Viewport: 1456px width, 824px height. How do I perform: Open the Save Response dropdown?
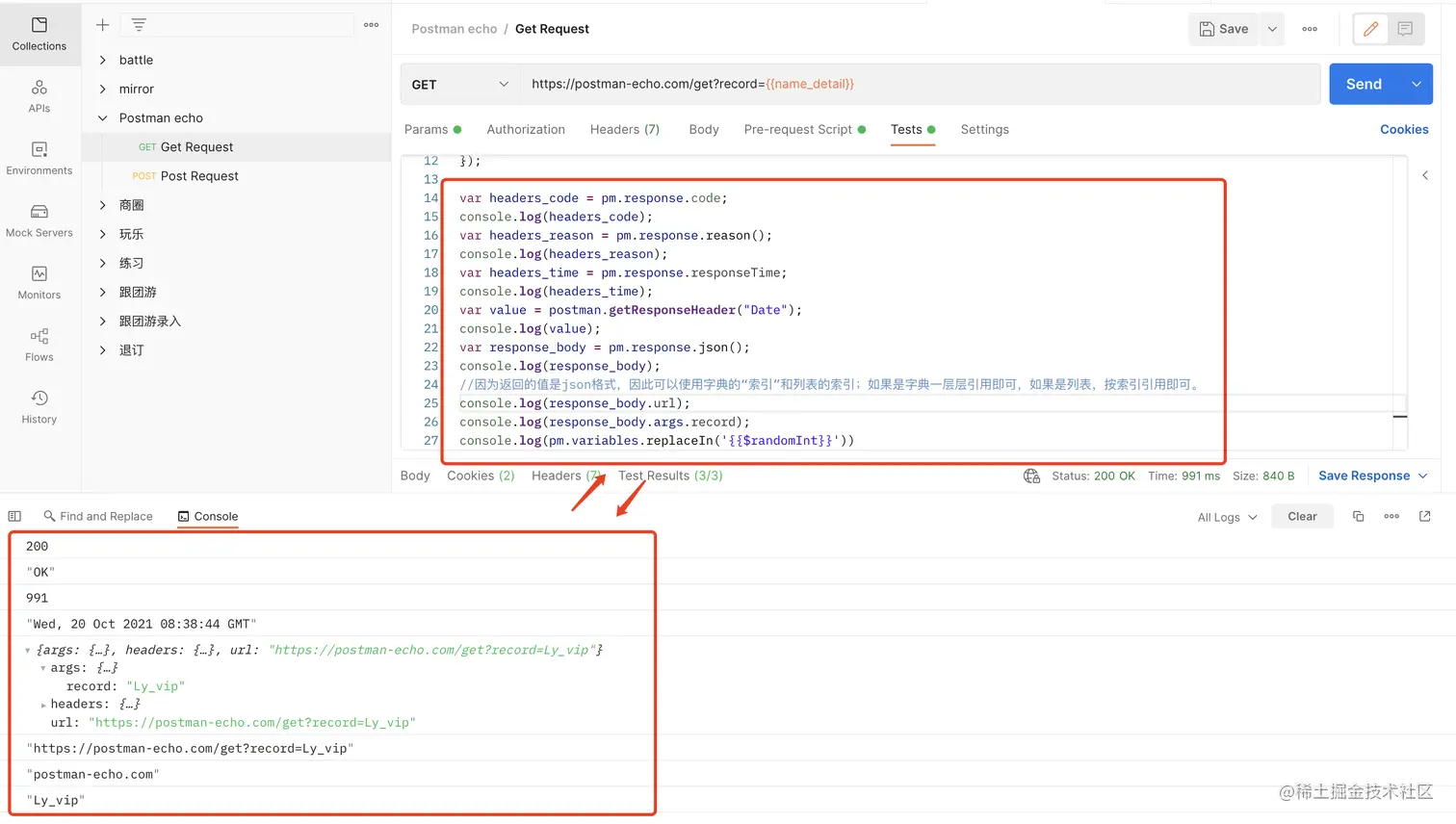click(x=1373, y=476)
